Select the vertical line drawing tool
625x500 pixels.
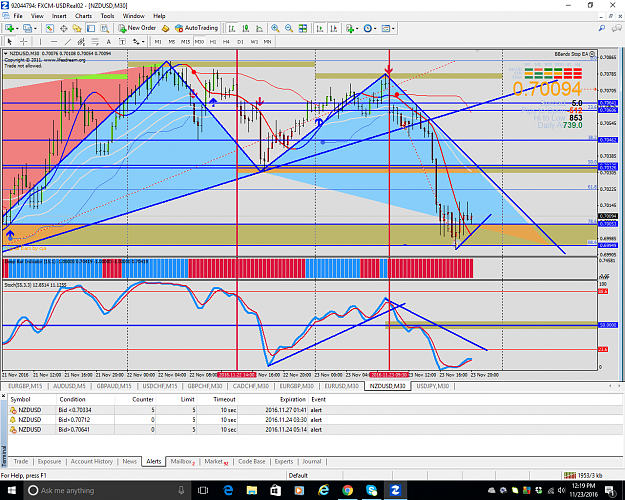[40, 41]
